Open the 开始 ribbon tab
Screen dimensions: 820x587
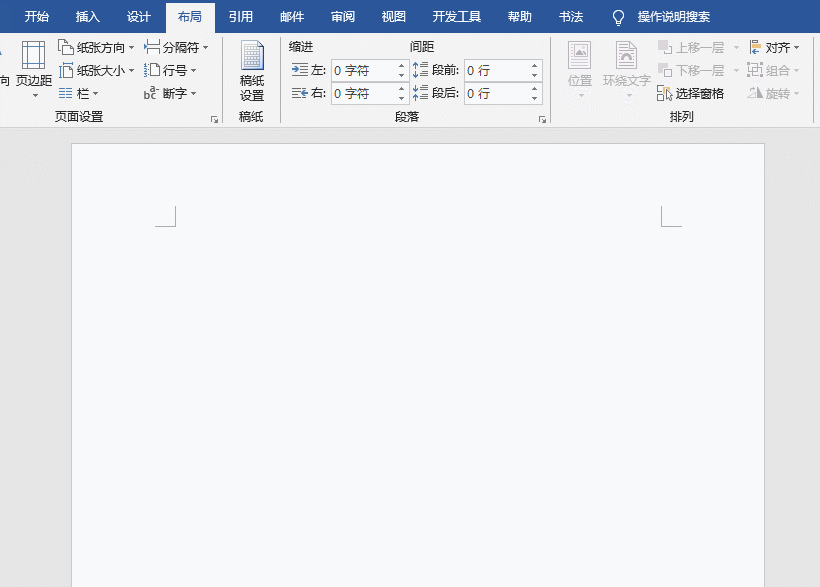coord(37,17)
